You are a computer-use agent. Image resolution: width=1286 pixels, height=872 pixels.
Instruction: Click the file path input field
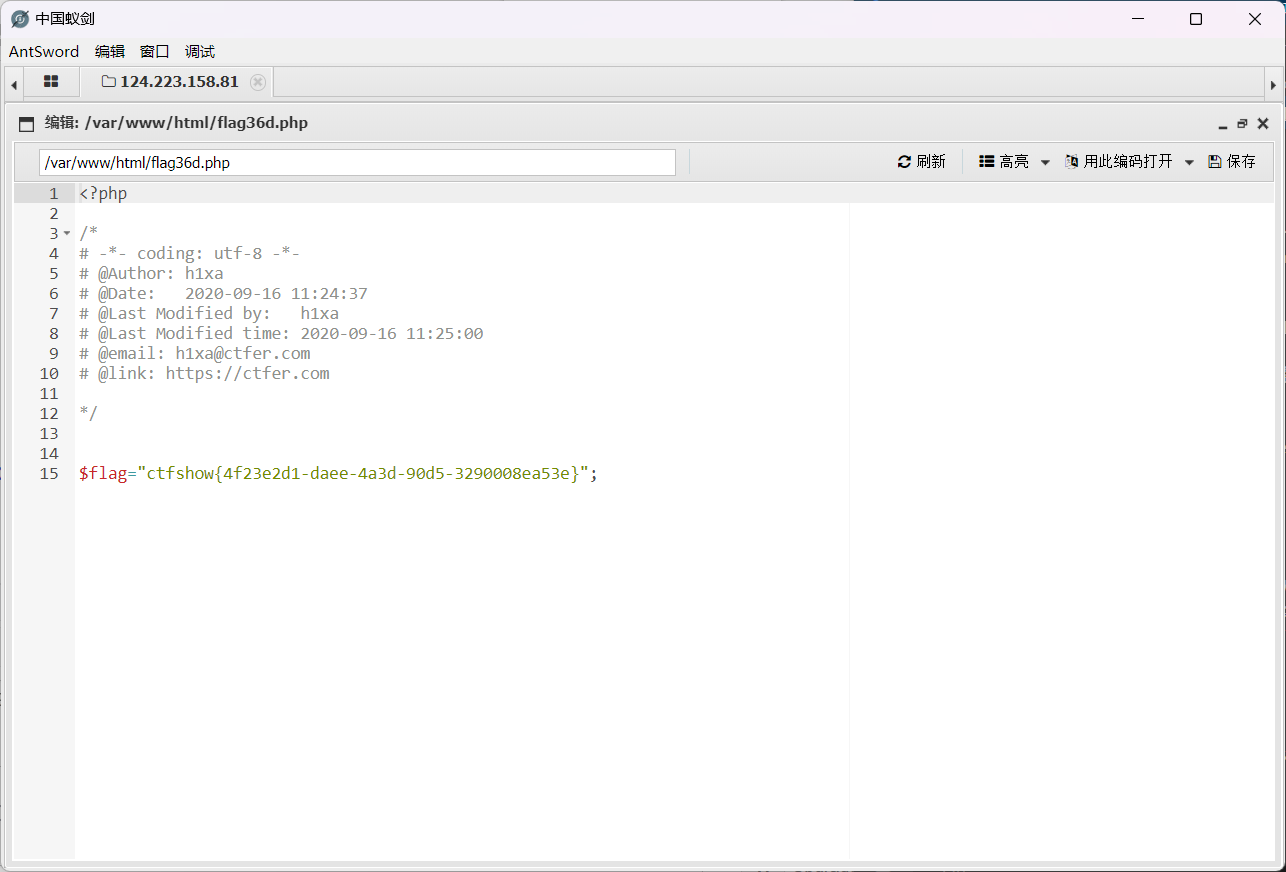pyautogui.click(x=357, y=162)
